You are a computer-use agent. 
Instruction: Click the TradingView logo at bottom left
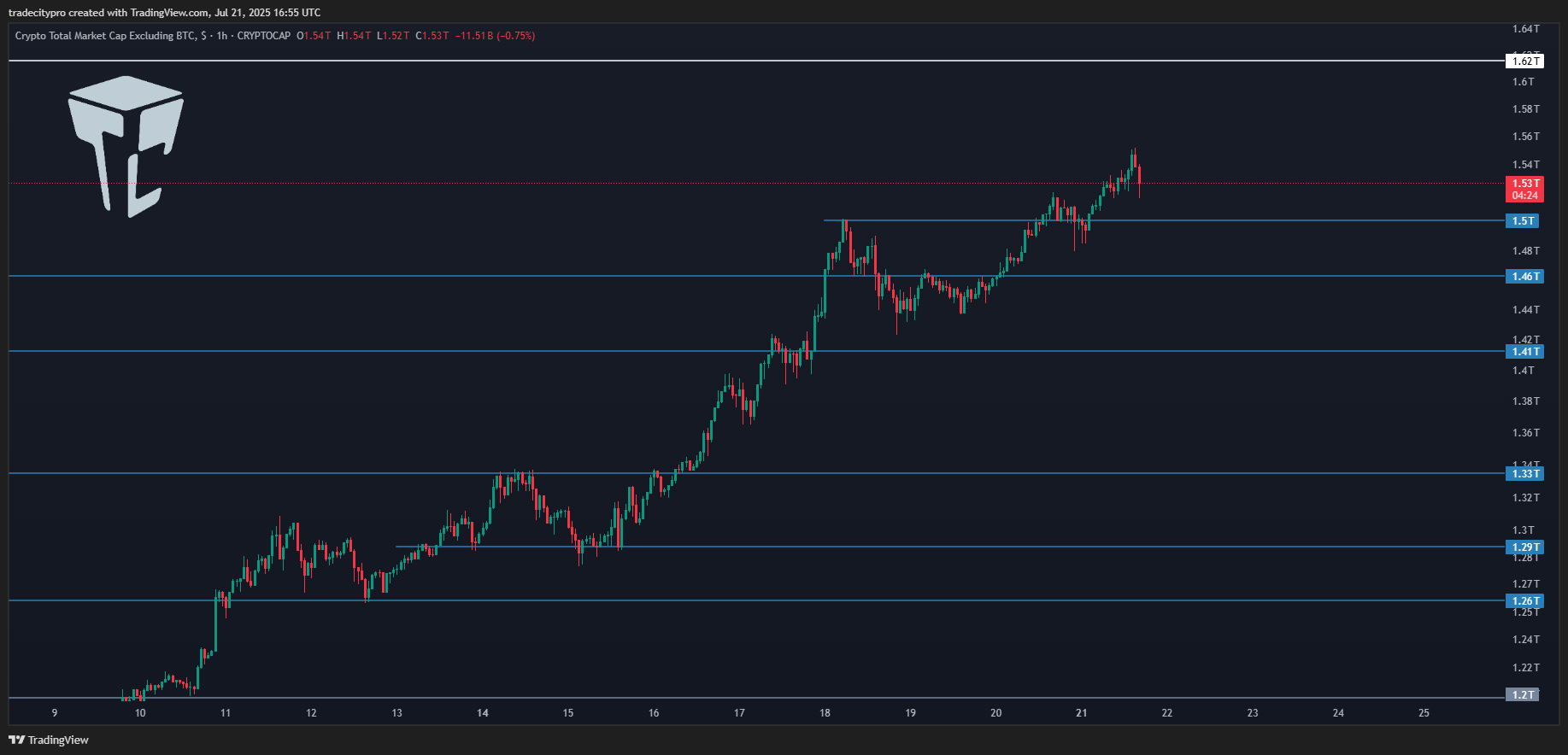[49, 740]
